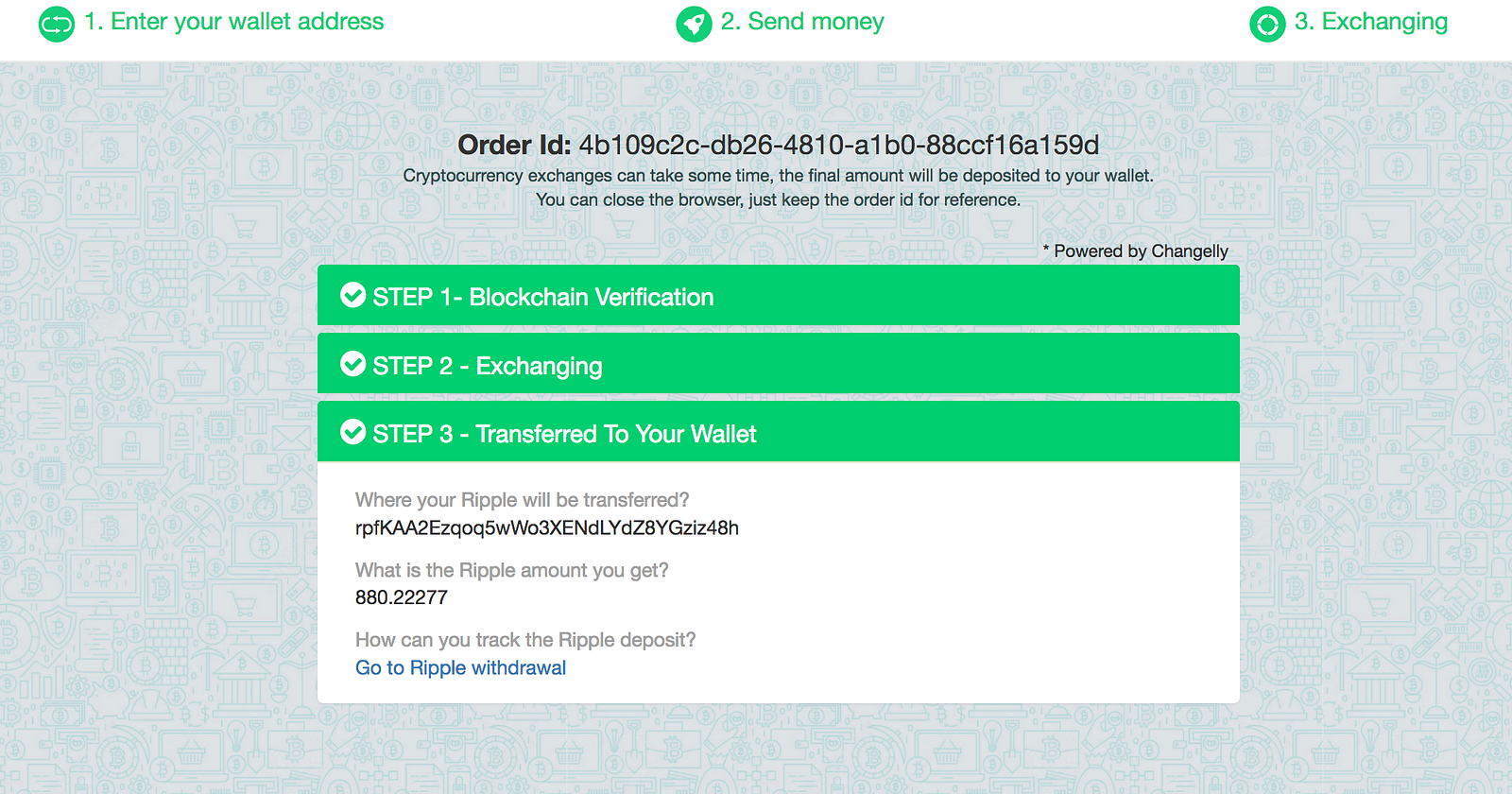Follow the Go to Ripple withdrawal link
The width and height of the screenshot is (1512, 794).
point(460,667)
